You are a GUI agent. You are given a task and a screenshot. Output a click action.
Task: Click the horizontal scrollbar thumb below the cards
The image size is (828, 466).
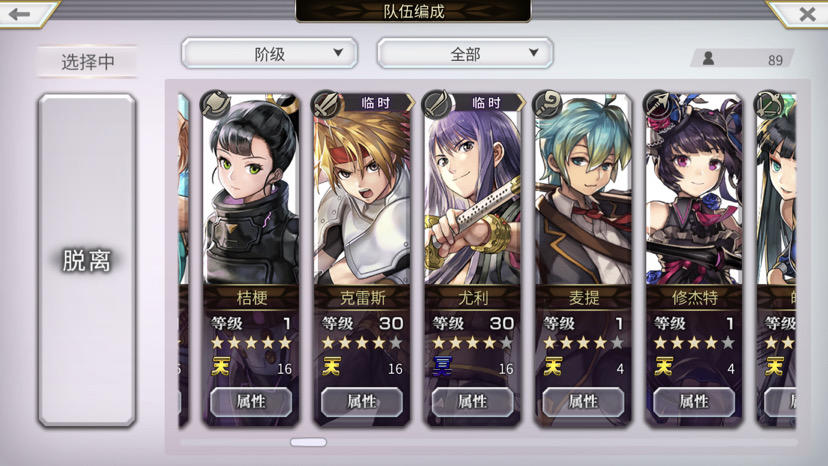coord(308,442)
